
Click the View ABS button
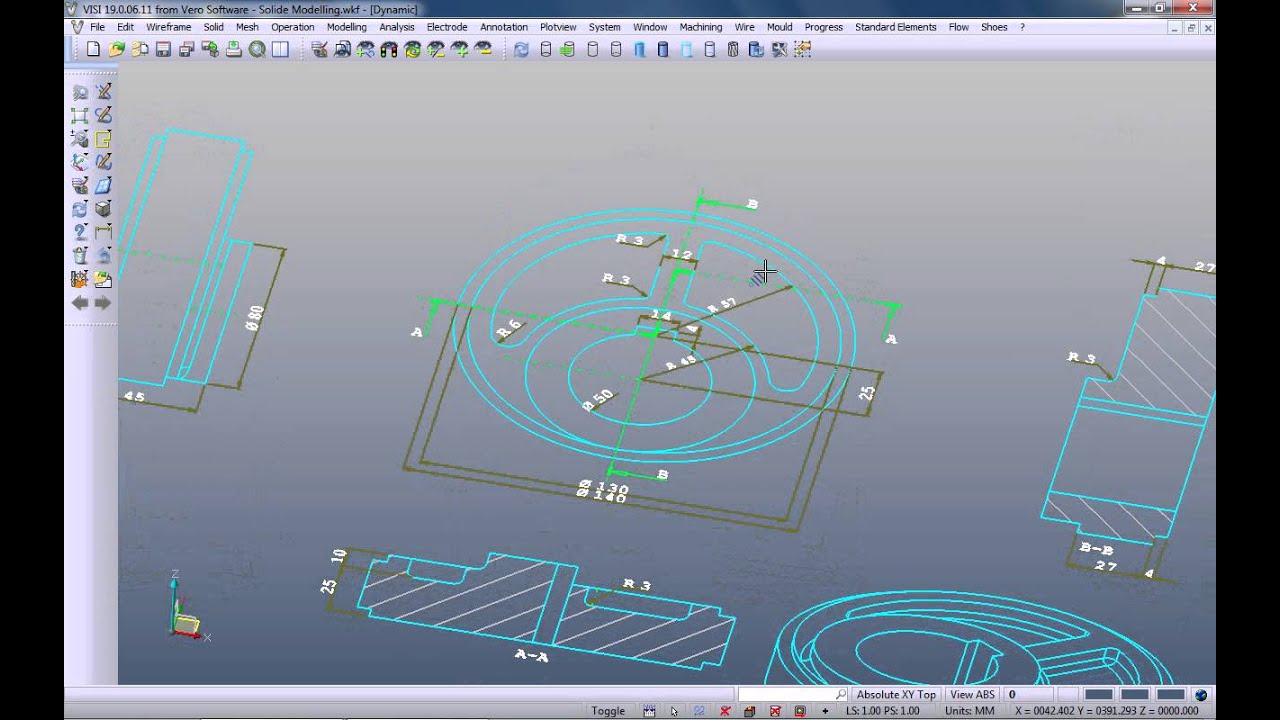[x=972, y=694]
